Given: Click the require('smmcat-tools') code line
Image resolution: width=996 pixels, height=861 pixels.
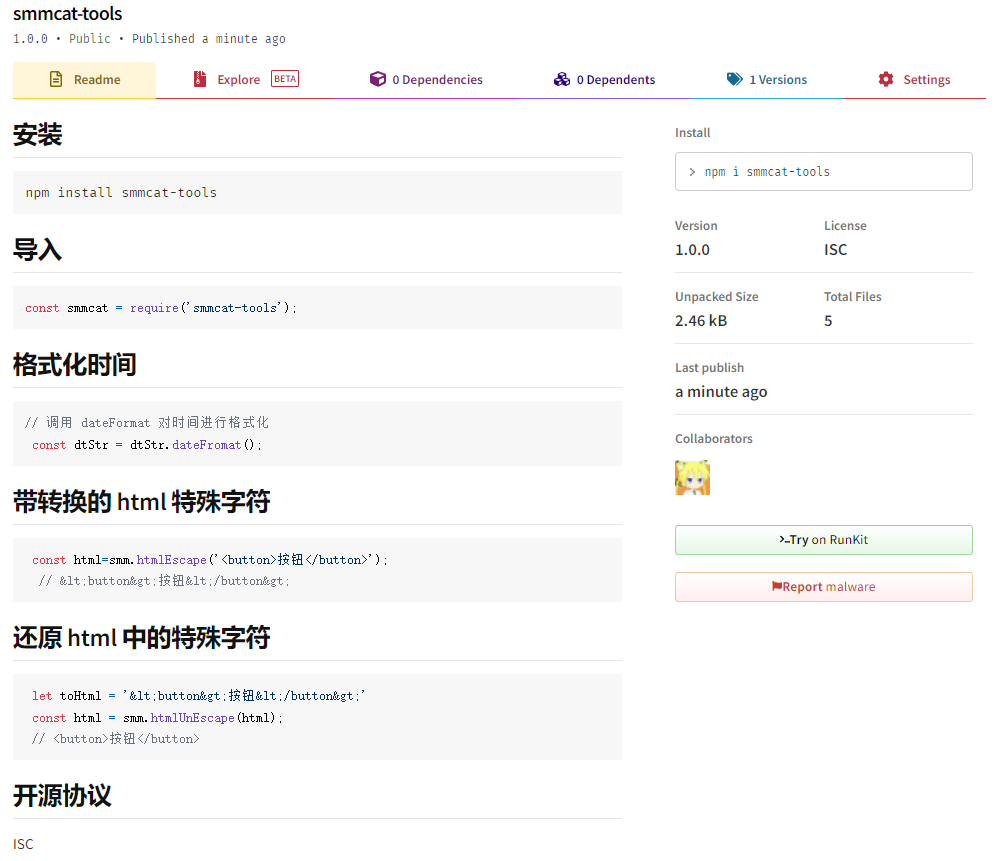Looking at the screenshot, I should click(161, 308).
